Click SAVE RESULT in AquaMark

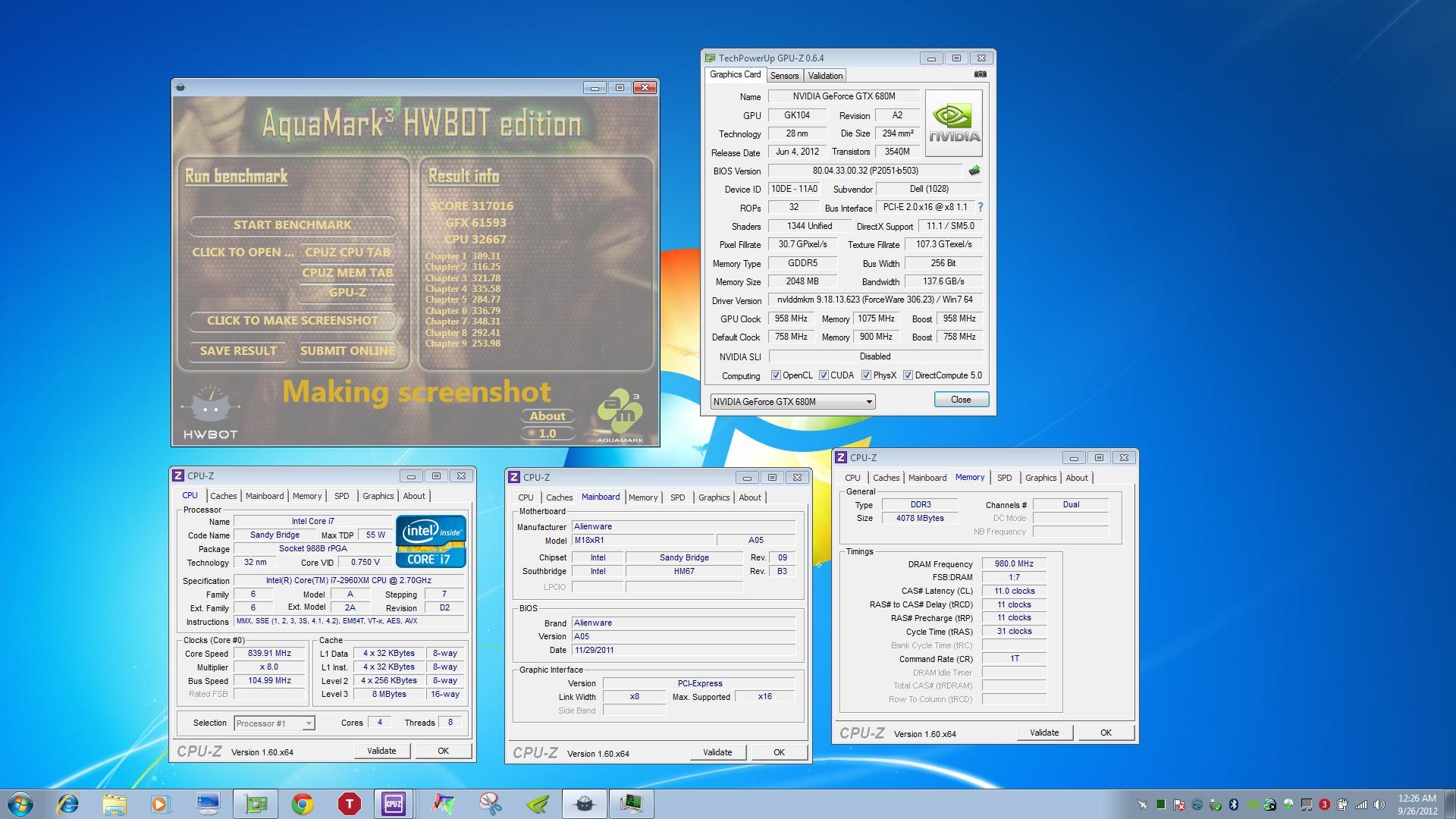(238, 351)
